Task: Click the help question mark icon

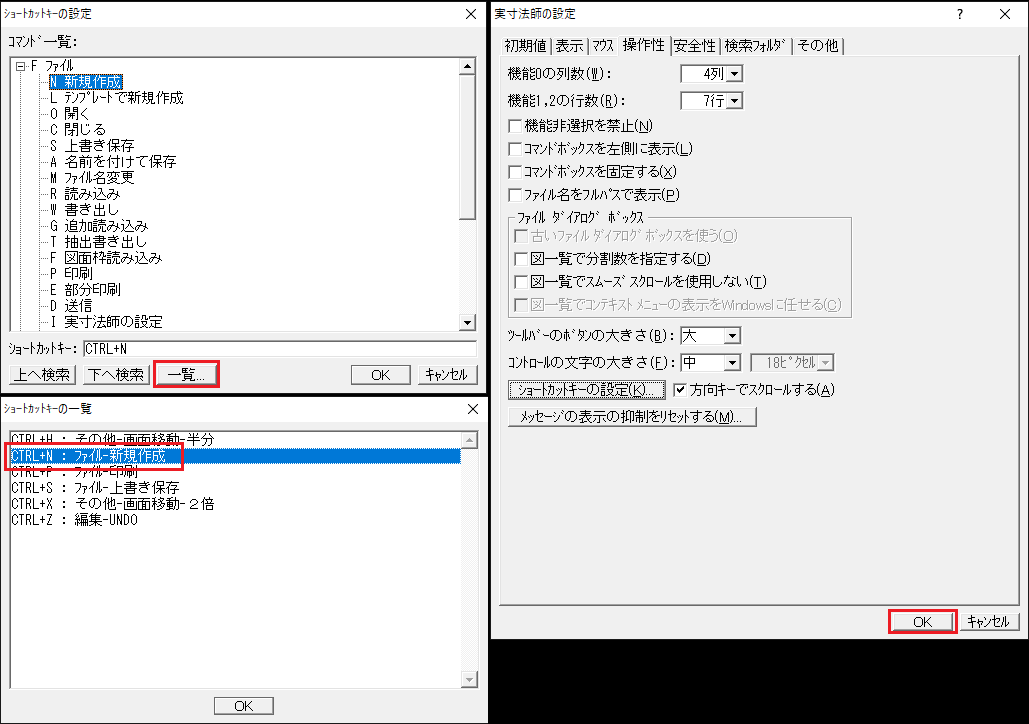Action: point(960,14)
